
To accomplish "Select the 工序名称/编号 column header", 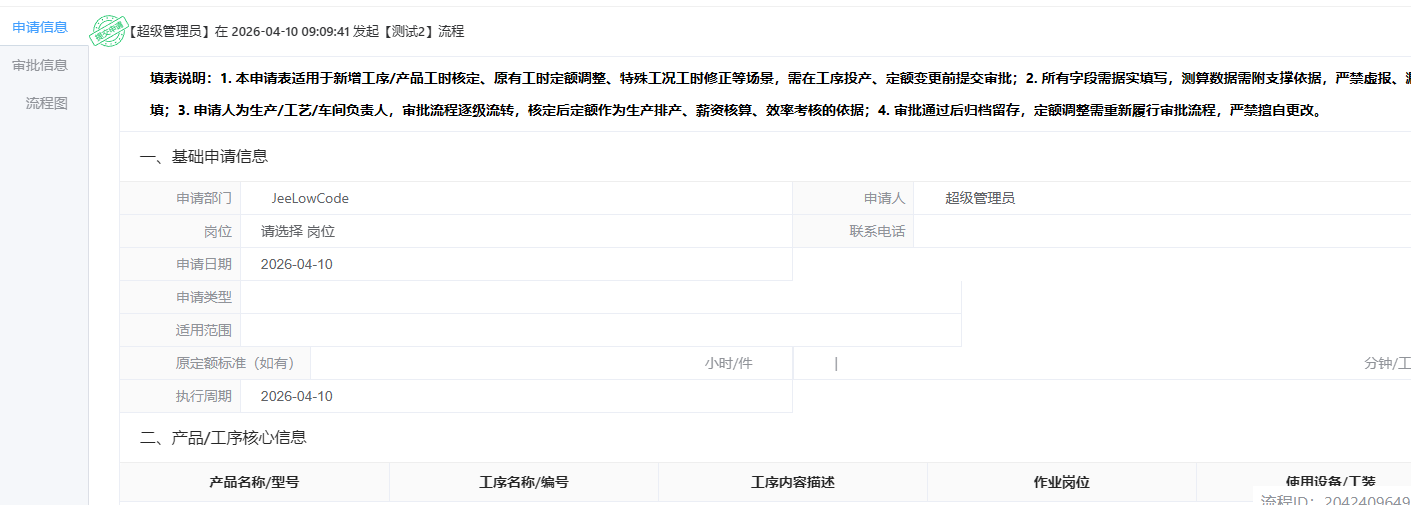I will tap(524, 482).
